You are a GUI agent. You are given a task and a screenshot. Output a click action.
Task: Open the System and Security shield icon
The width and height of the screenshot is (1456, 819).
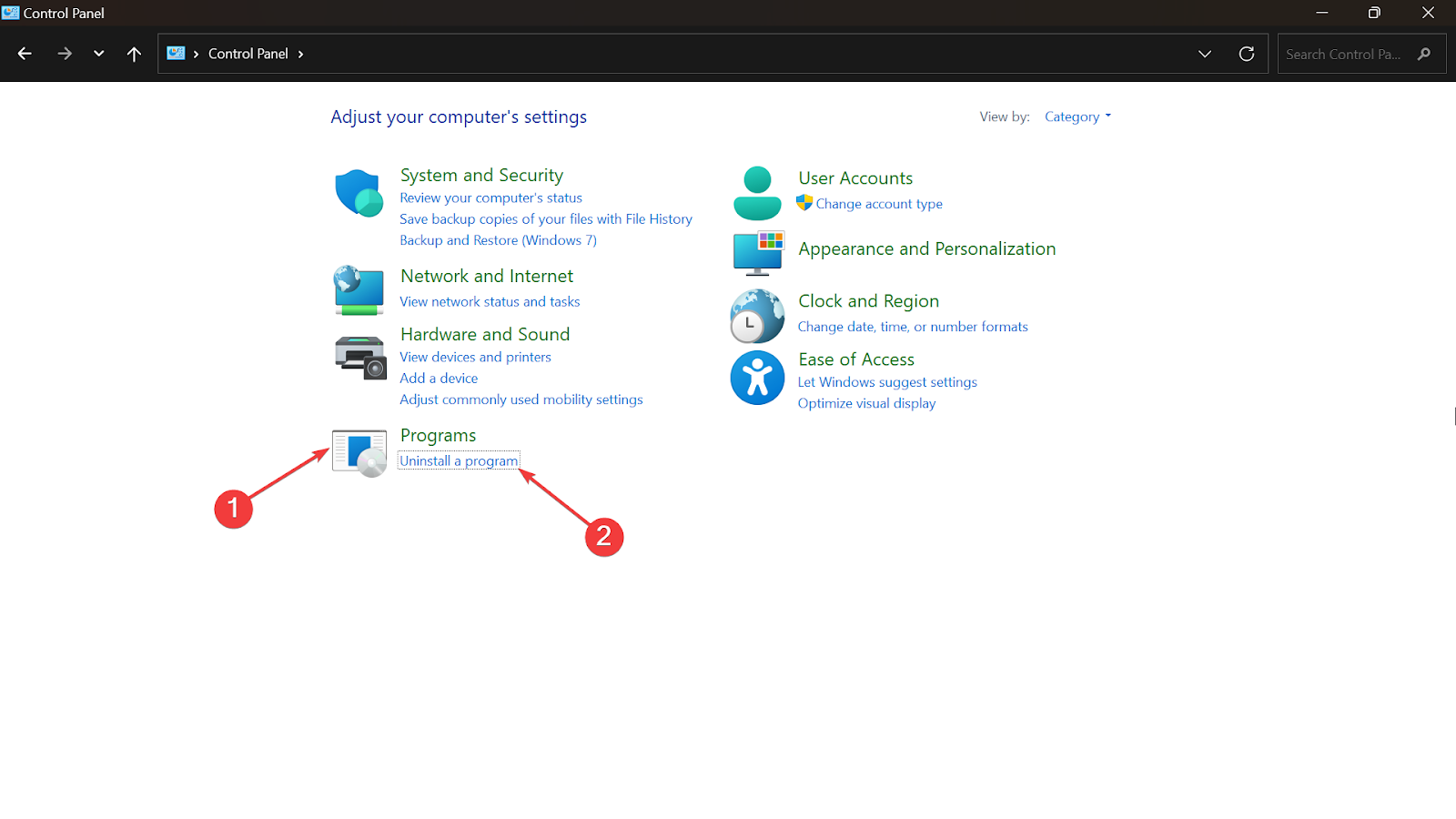[359, 193]
